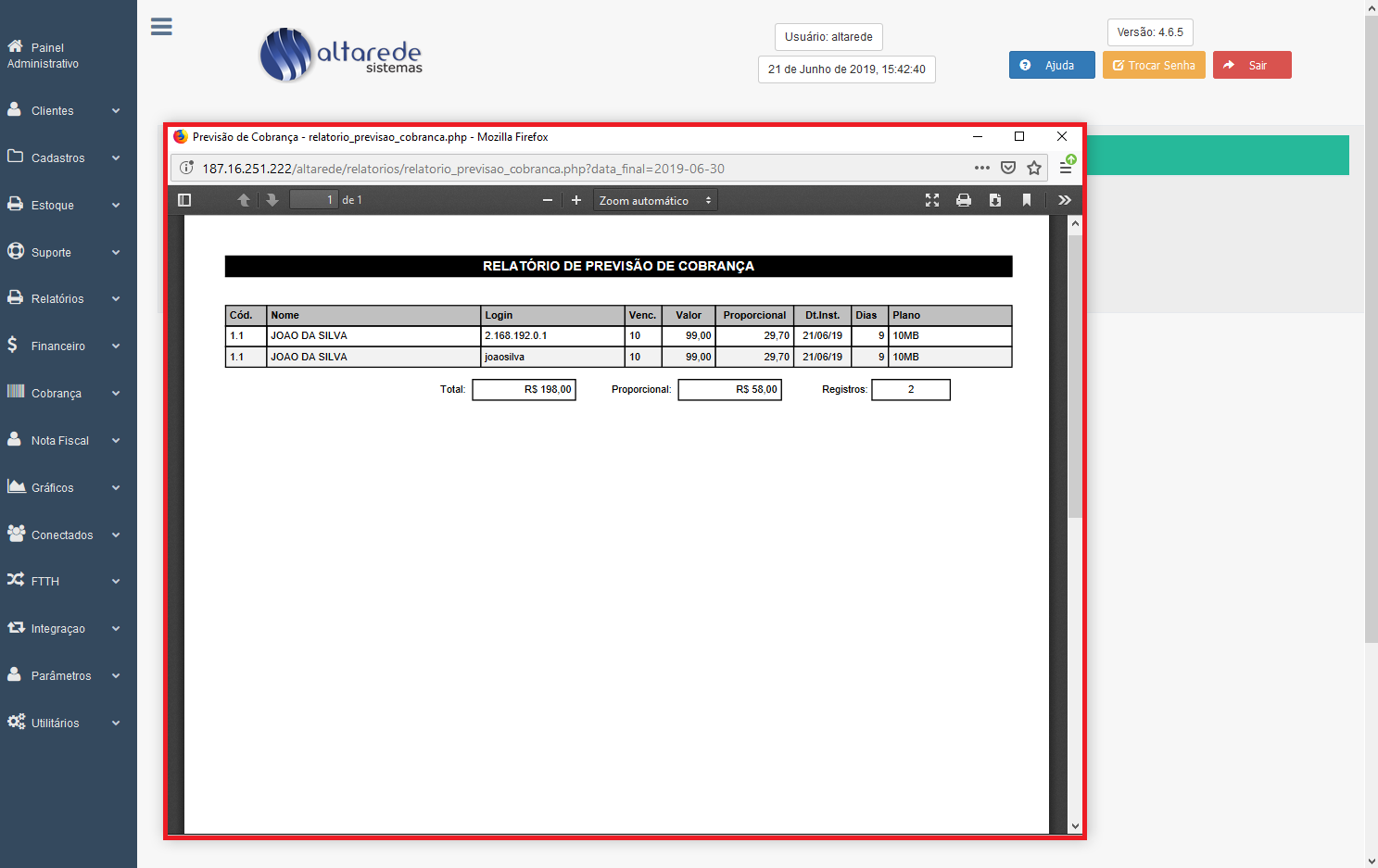Open PDF viewer tools double-arrow
Viewport: 1378px width, 868px height.
[1065, 200]
